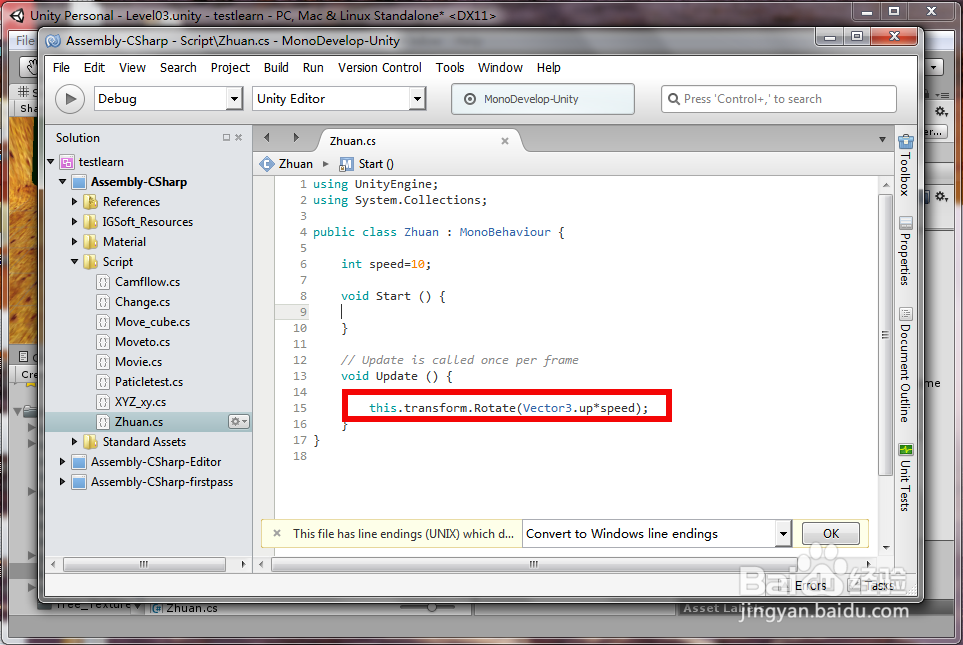Open the Unity Editor target dropdown
The height and width of the screenshot is (645, 963).
coord(417,98)
